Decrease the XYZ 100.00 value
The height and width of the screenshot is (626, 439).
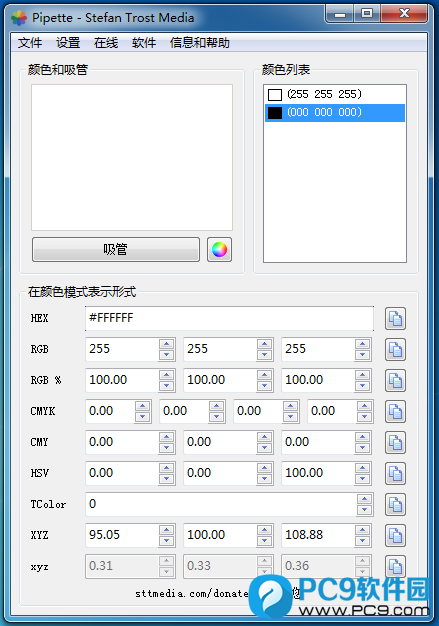(264, 541)
